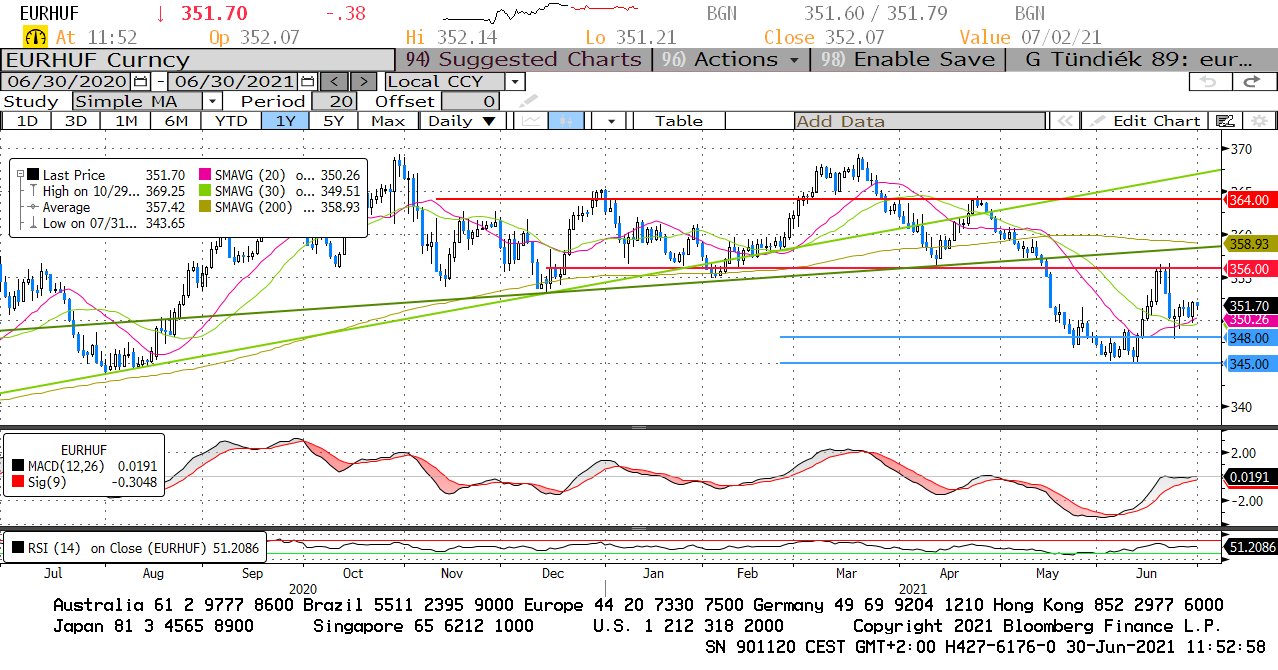
Task: Click the 356.00 red level label
Action: pos(1249,269)
